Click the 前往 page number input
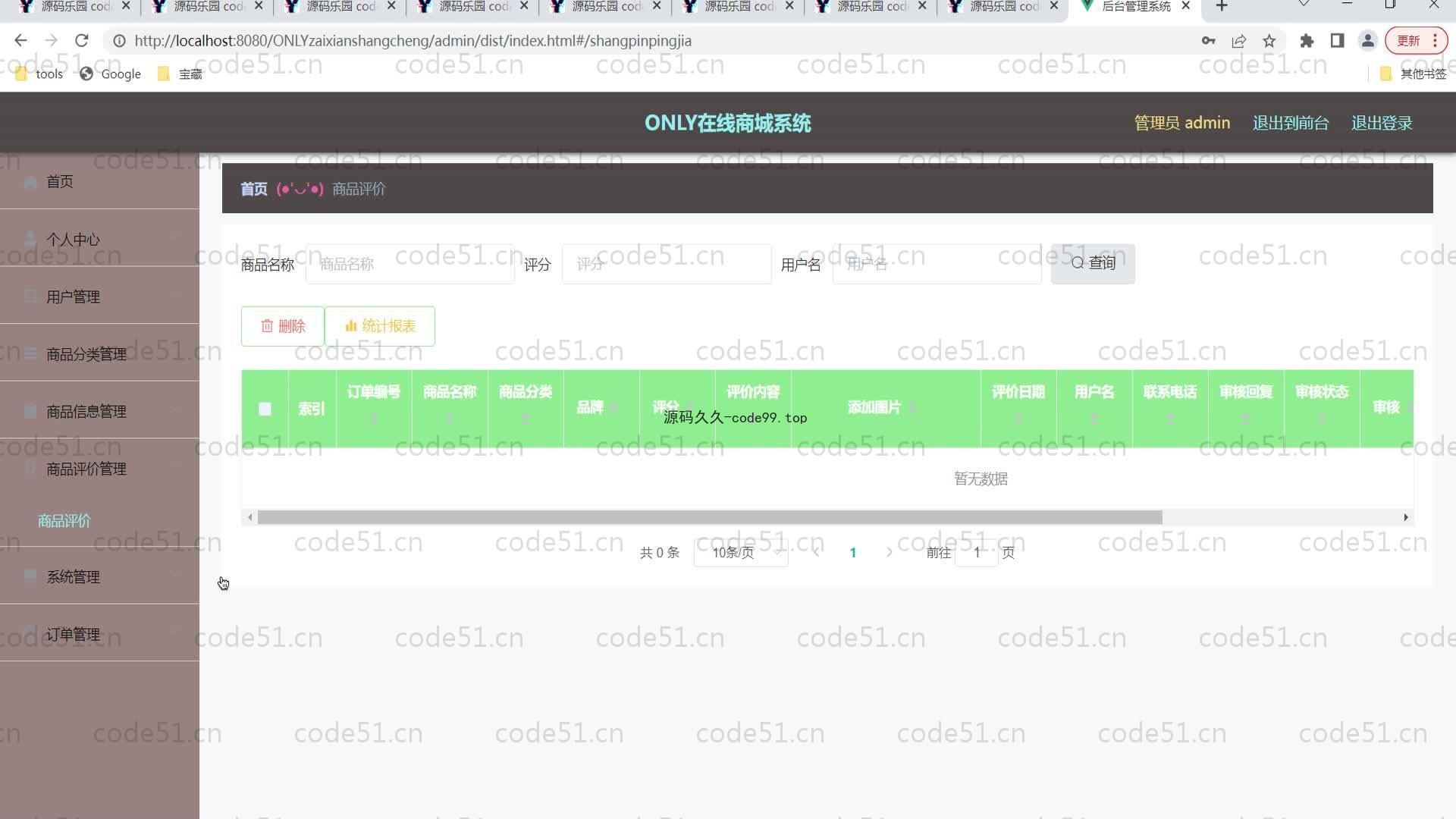The image size is (1456, 819). click(x=977, y=553)
